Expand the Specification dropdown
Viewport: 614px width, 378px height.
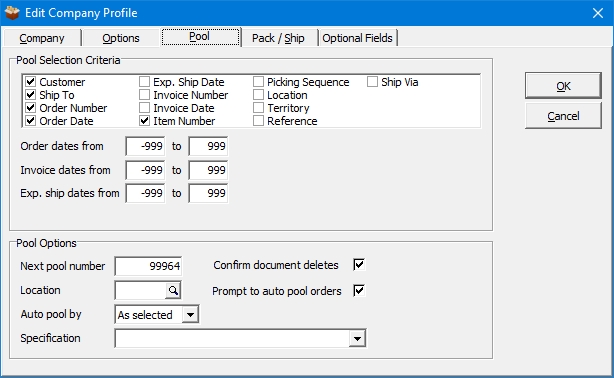pos(357,338)
